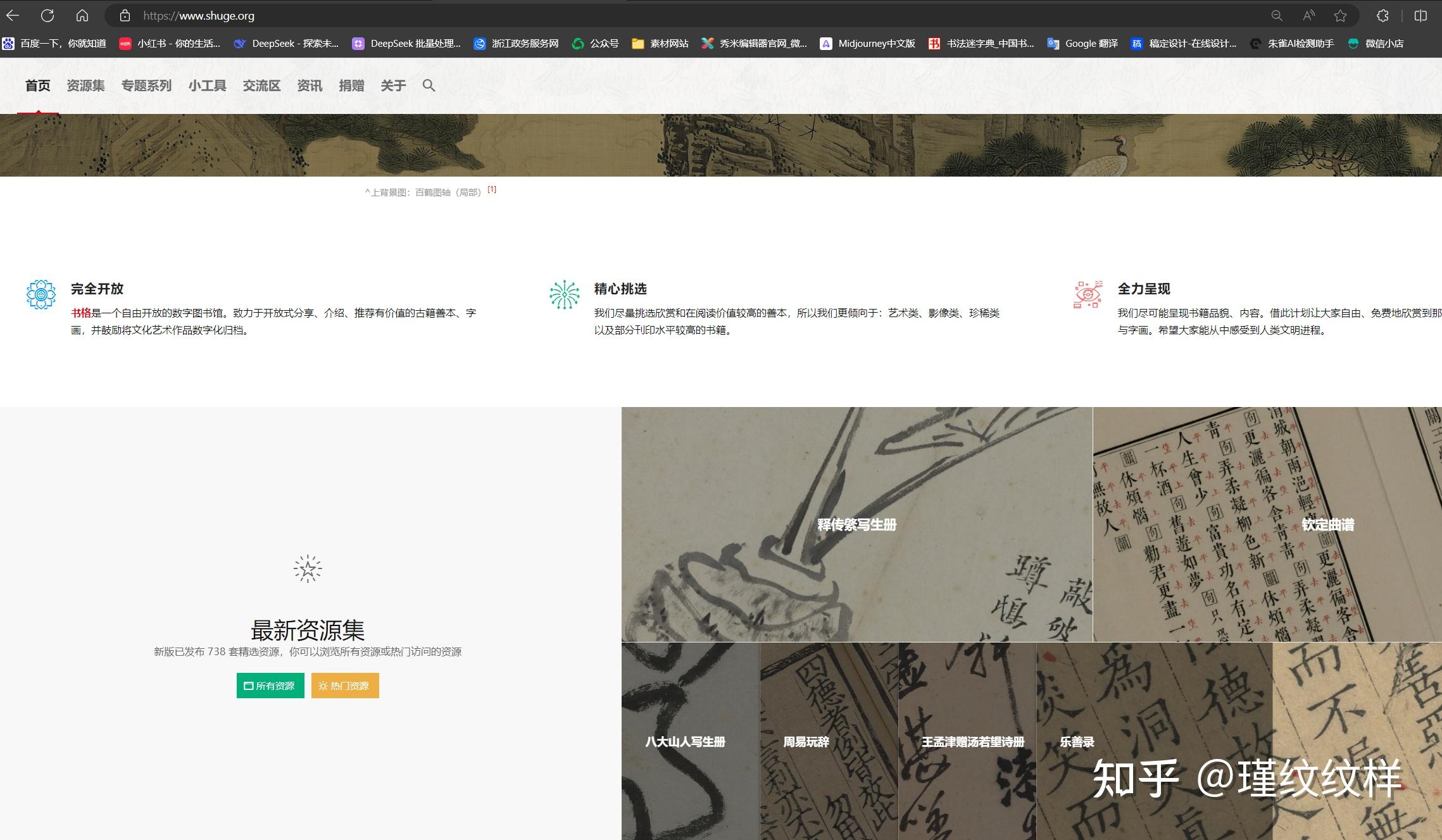Open the 周易玩辞 resource tile
This screenshot has height=840, width=1442.
click(829, 741)
